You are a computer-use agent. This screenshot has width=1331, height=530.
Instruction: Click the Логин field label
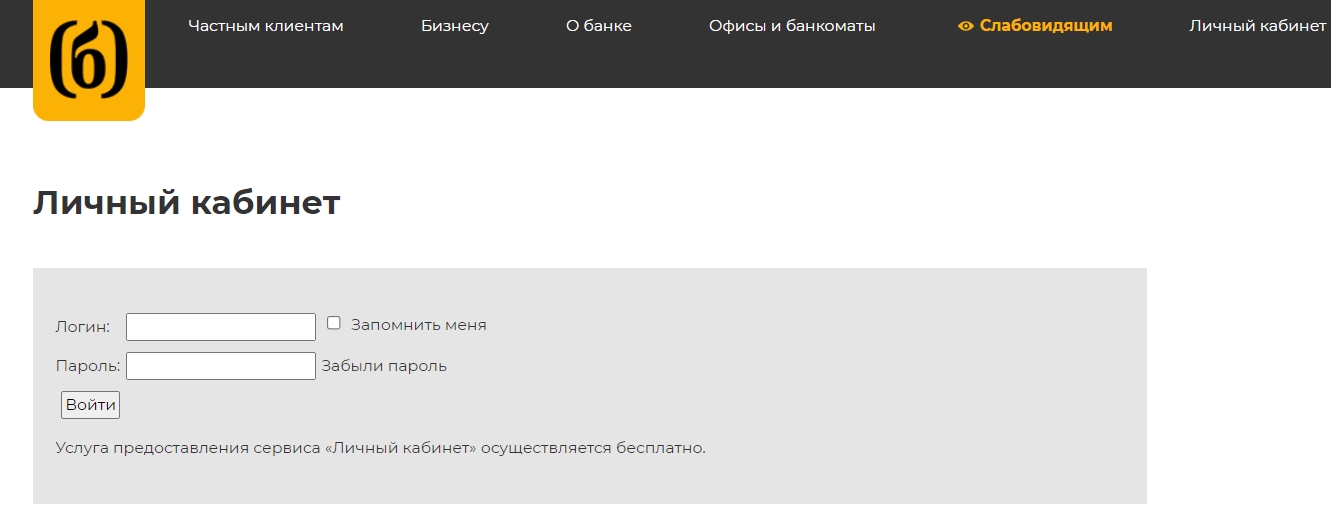(x=83, y=326)
